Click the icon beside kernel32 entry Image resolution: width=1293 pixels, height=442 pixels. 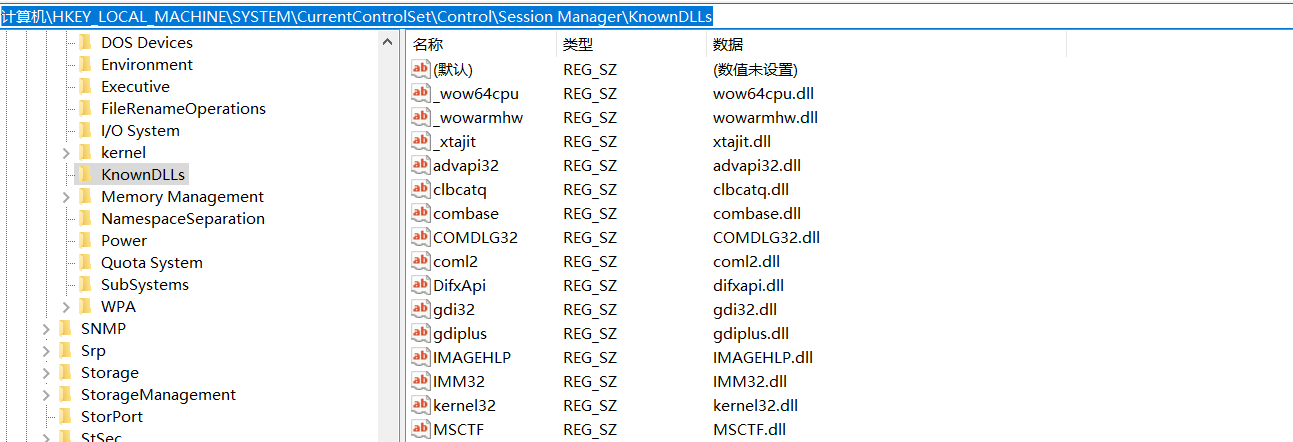pos(421,405)
